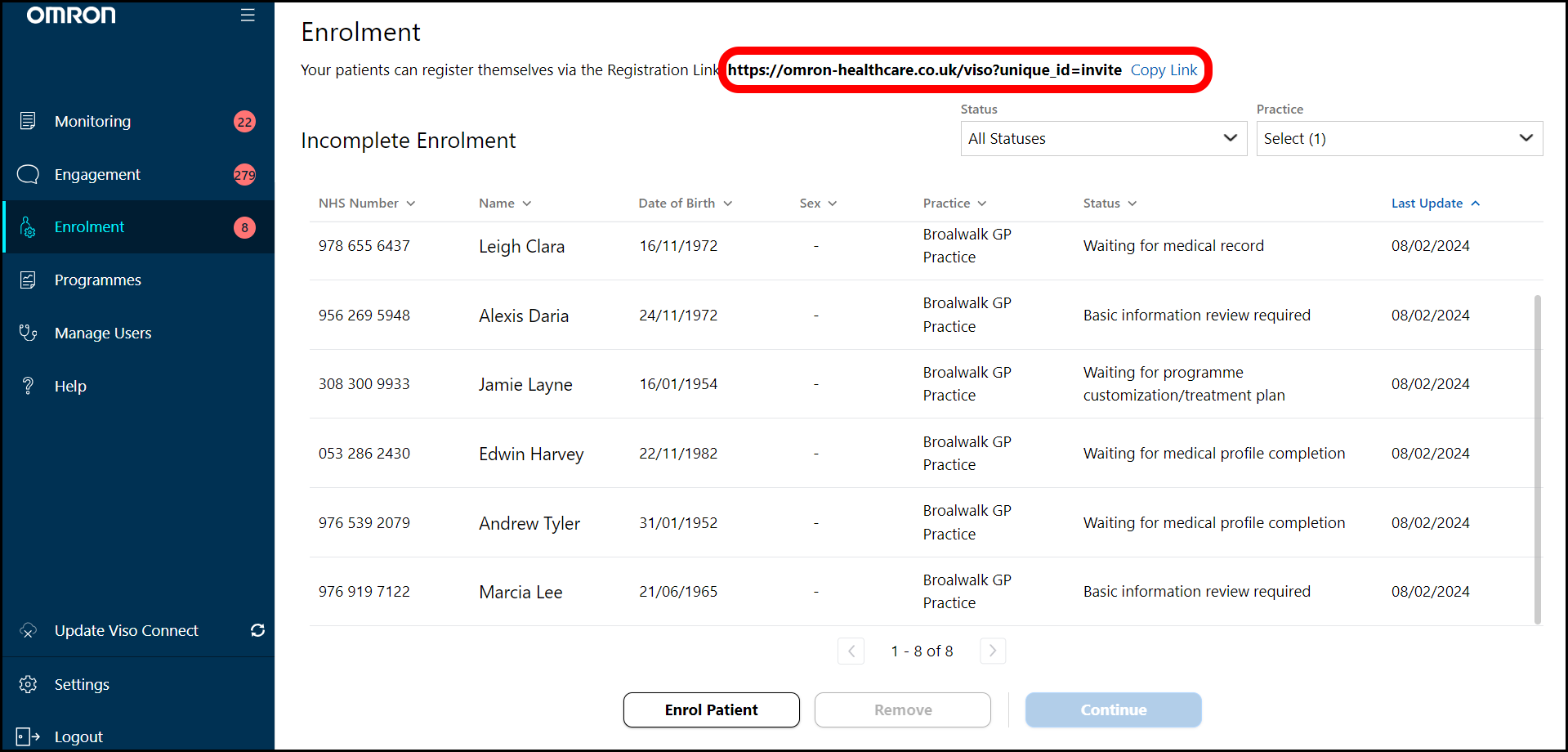Click the Manage Users stethoscope icon
The width and height of the screenshot is (1568, 752).
click(28, 333)
